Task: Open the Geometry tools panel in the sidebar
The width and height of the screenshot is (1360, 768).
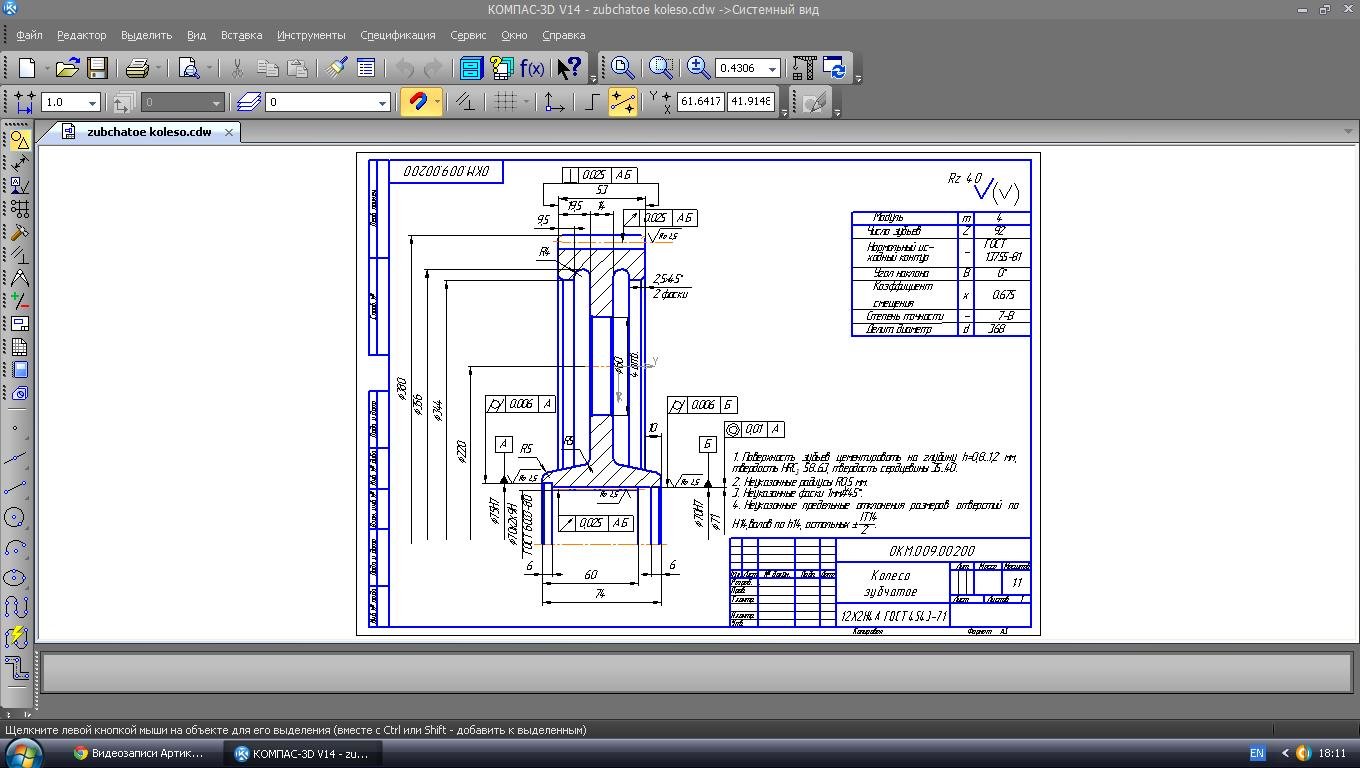Action: click(x=19, y=140)
